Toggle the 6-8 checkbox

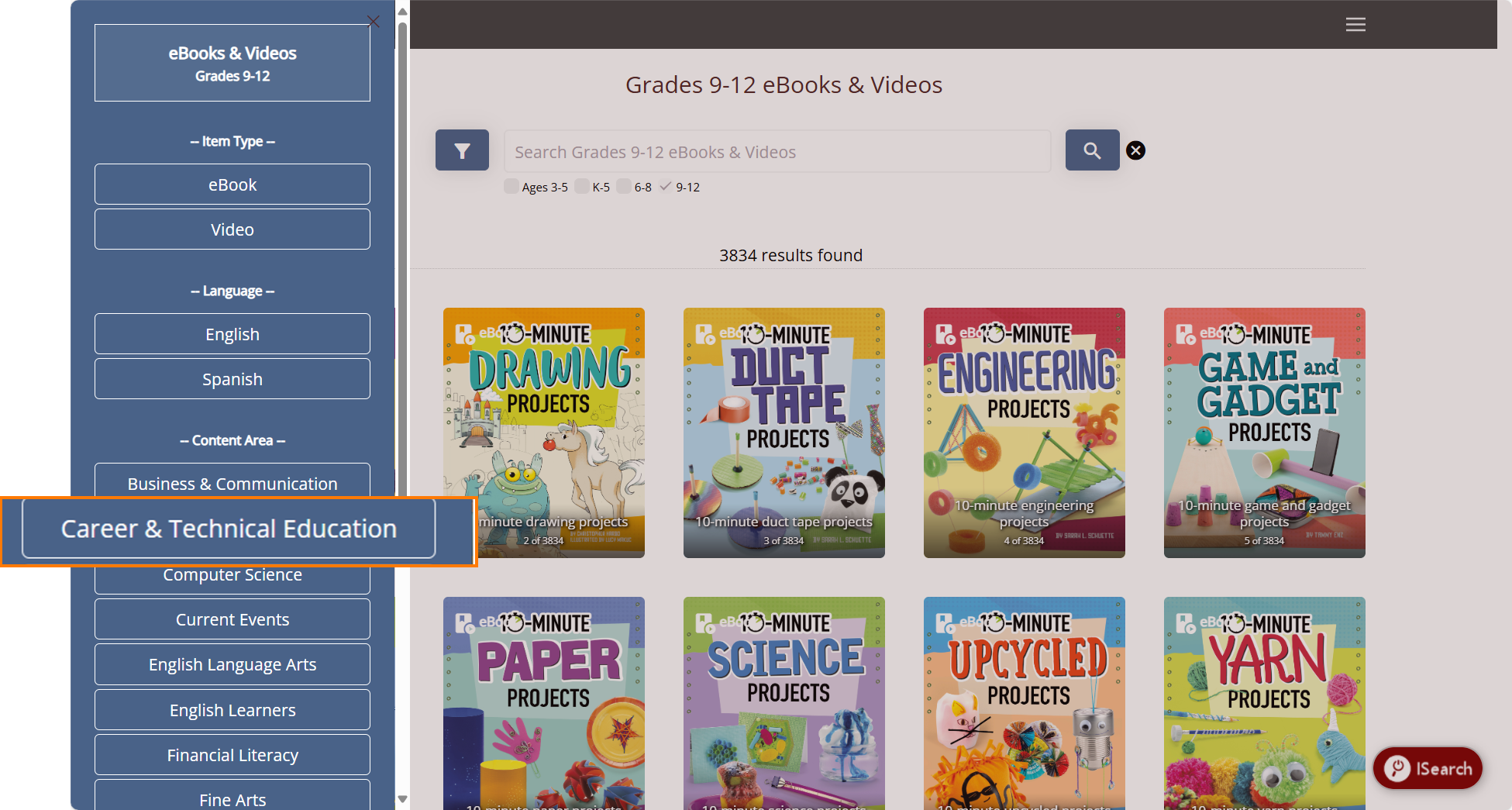pos(624,186)
